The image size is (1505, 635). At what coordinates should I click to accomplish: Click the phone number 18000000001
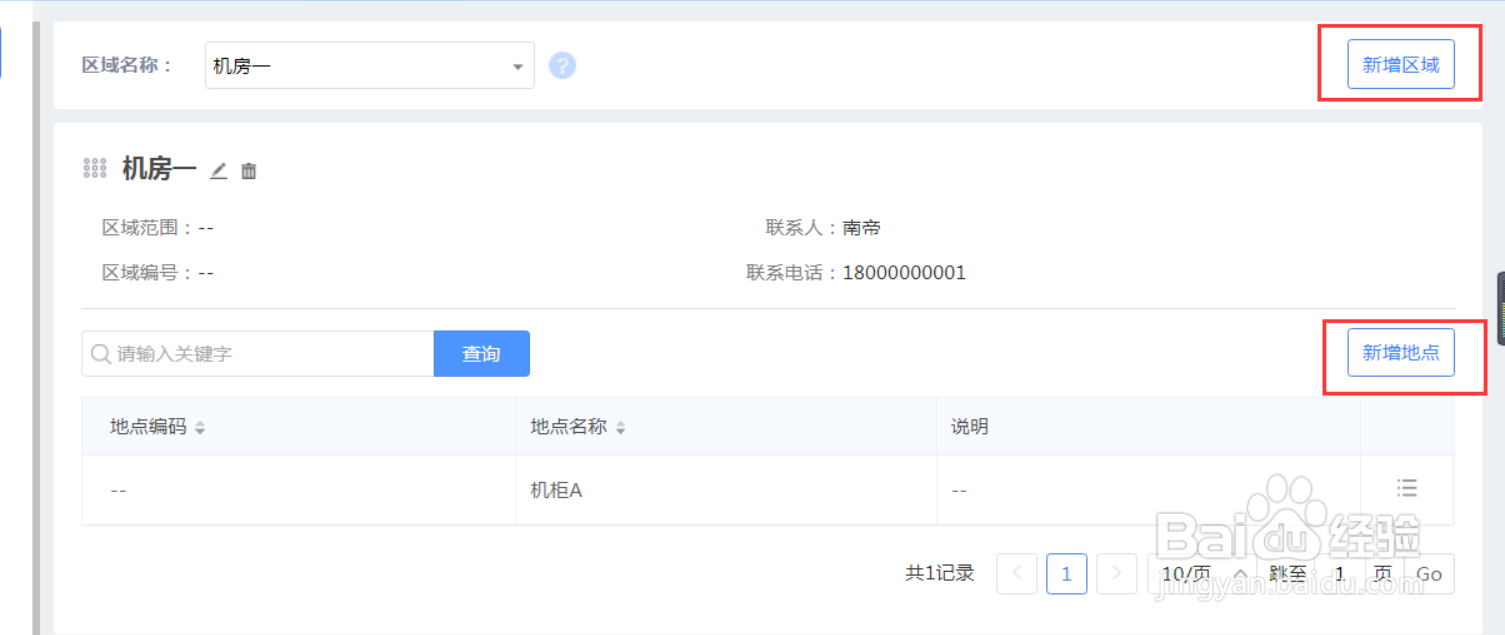(x=904, y=273)
